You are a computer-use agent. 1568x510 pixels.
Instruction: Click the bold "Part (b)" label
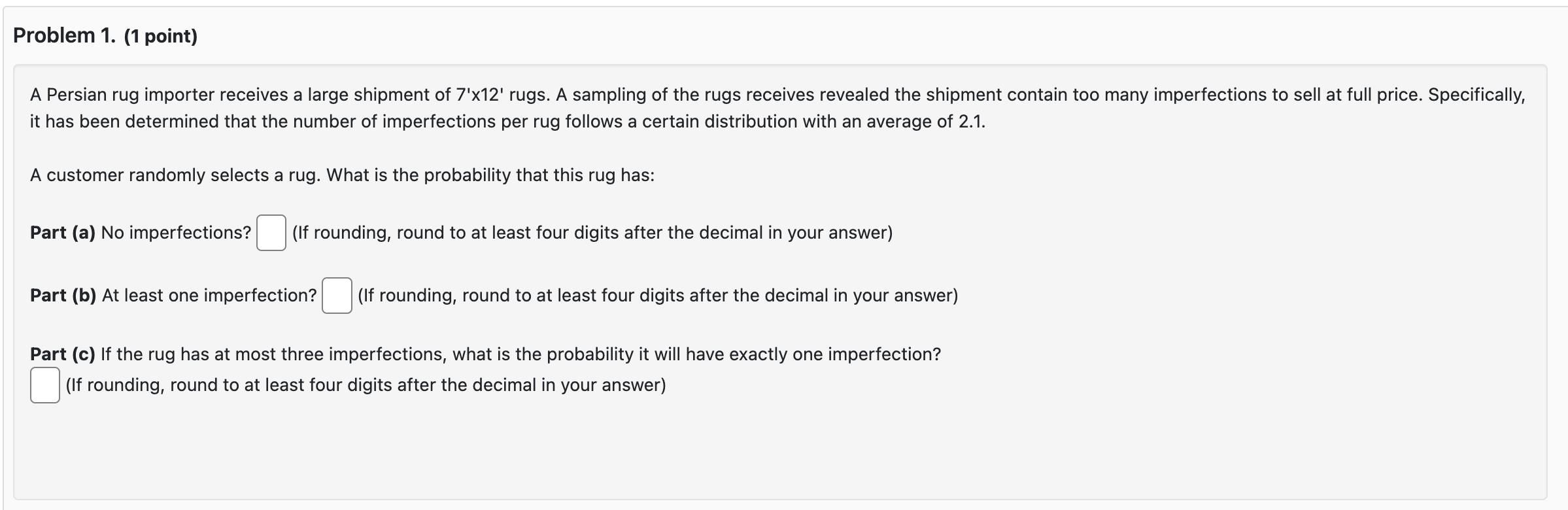63,296
